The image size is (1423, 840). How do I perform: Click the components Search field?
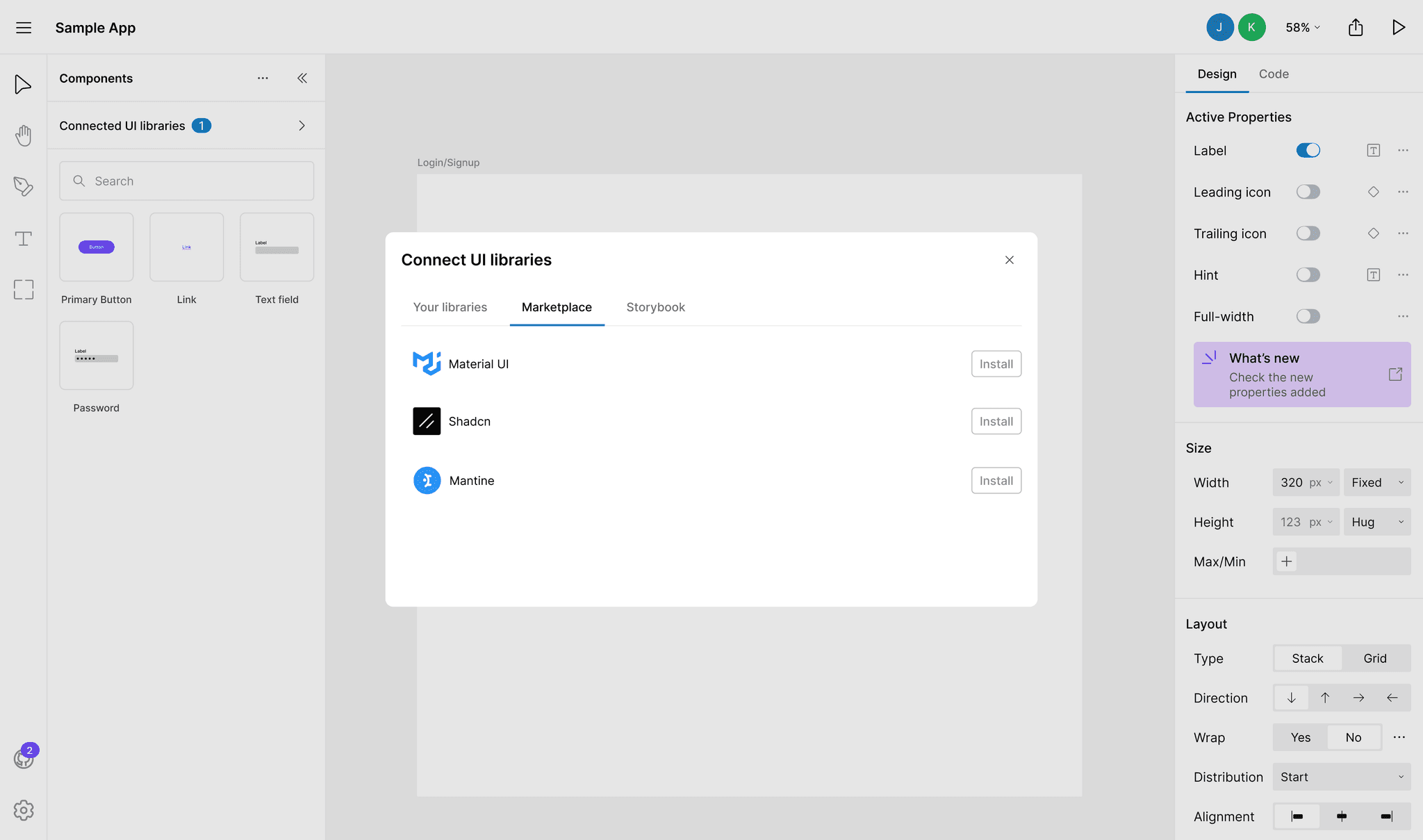click(186, 181)
